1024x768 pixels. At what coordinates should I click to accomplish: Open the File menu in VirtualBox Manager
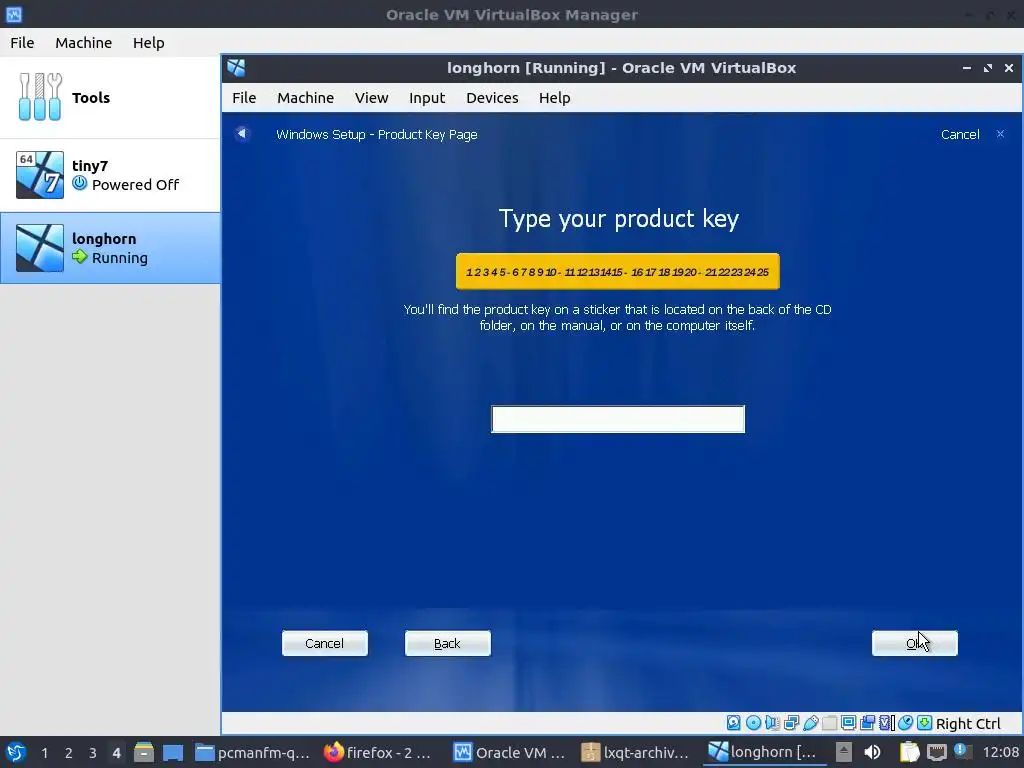[x=22, y=42]
